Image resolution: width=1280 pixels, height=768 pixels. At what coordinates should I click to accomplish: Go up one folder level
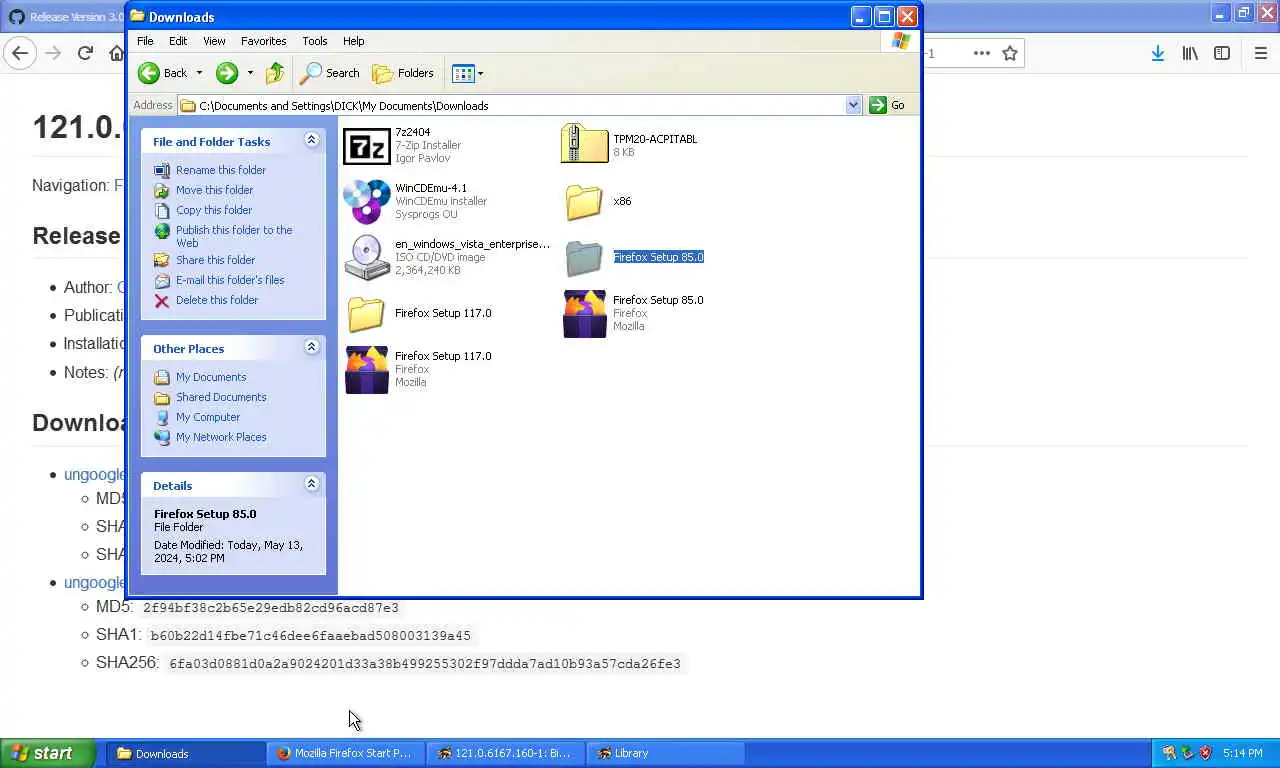[275, 73]
